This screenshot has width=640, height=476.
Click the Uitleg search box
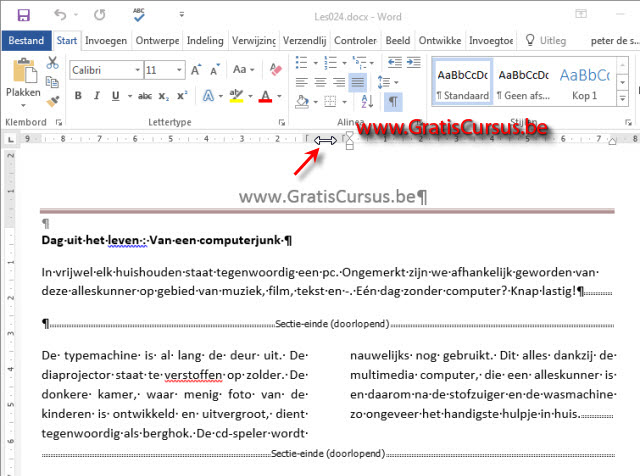coord(546,40)
